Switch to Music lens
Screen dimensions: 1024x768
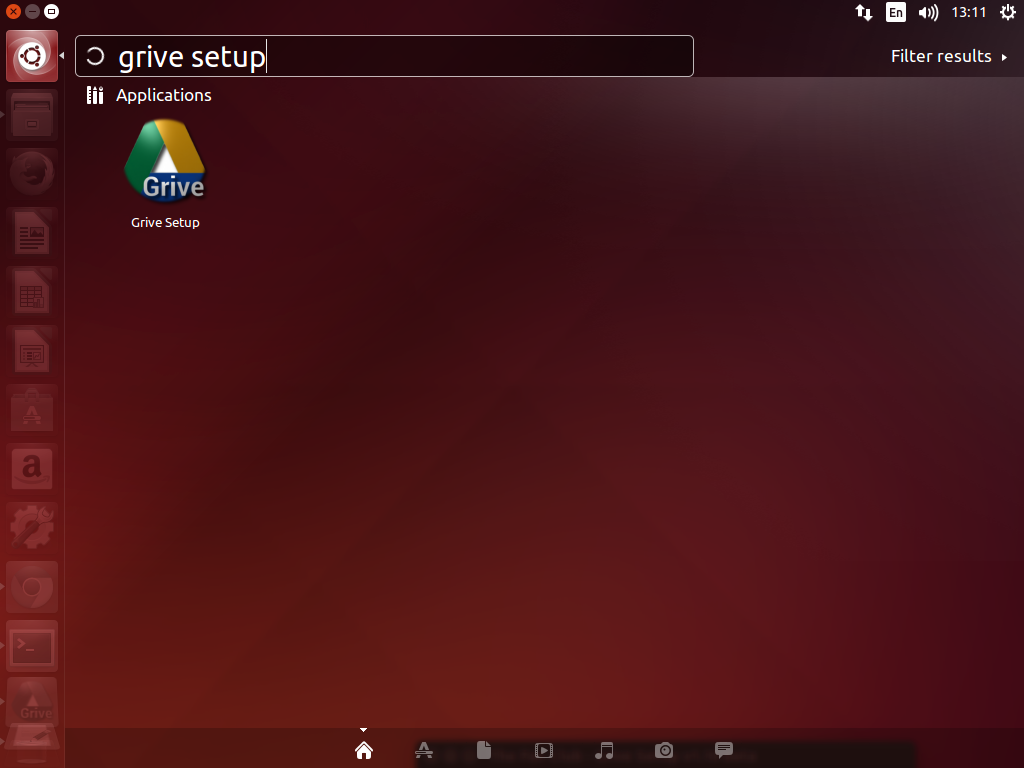click(x=604, y=750)
